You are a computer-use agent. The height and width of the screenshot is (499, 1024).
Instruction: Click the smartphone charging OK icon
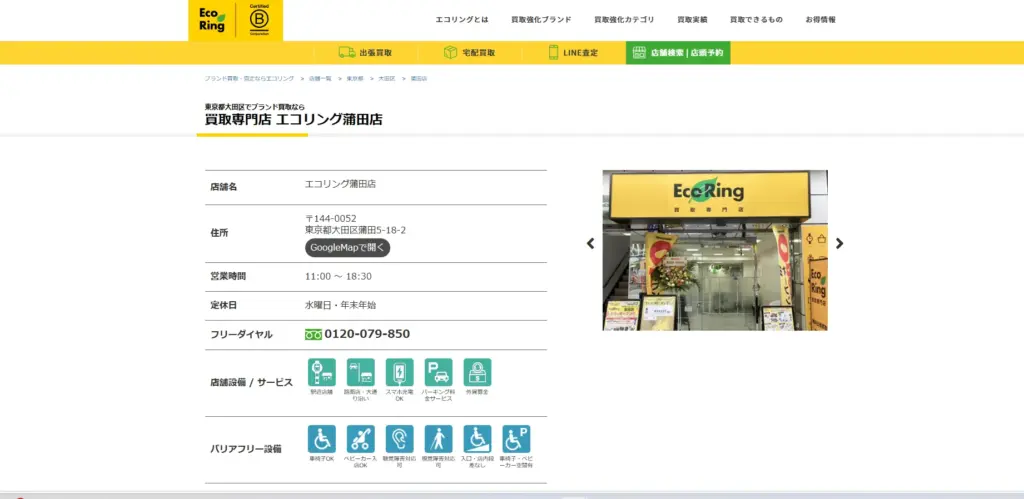click(x=399, y=373)
